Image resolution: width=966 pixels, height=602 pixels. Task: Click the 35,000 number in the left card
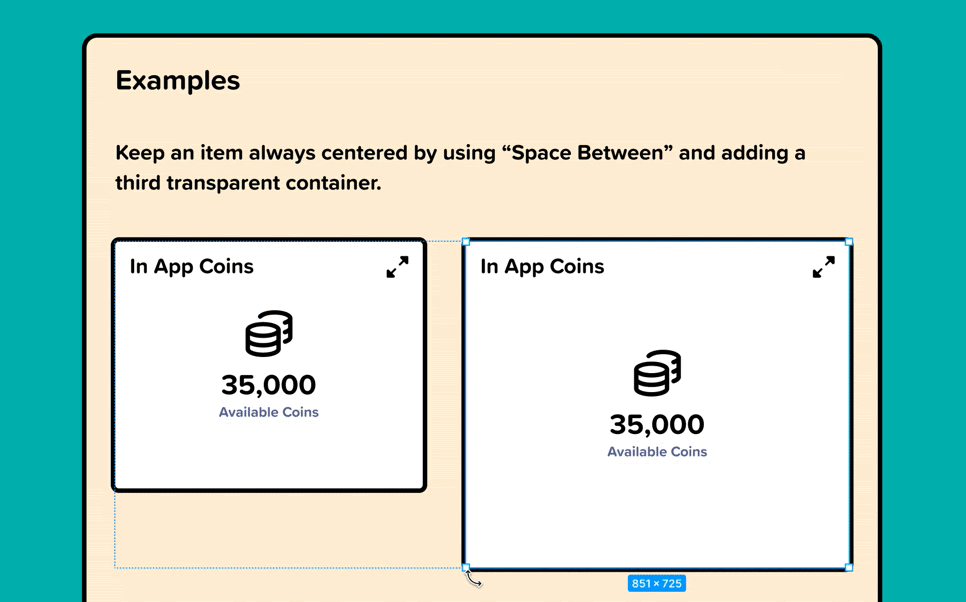tap(268, 385)
